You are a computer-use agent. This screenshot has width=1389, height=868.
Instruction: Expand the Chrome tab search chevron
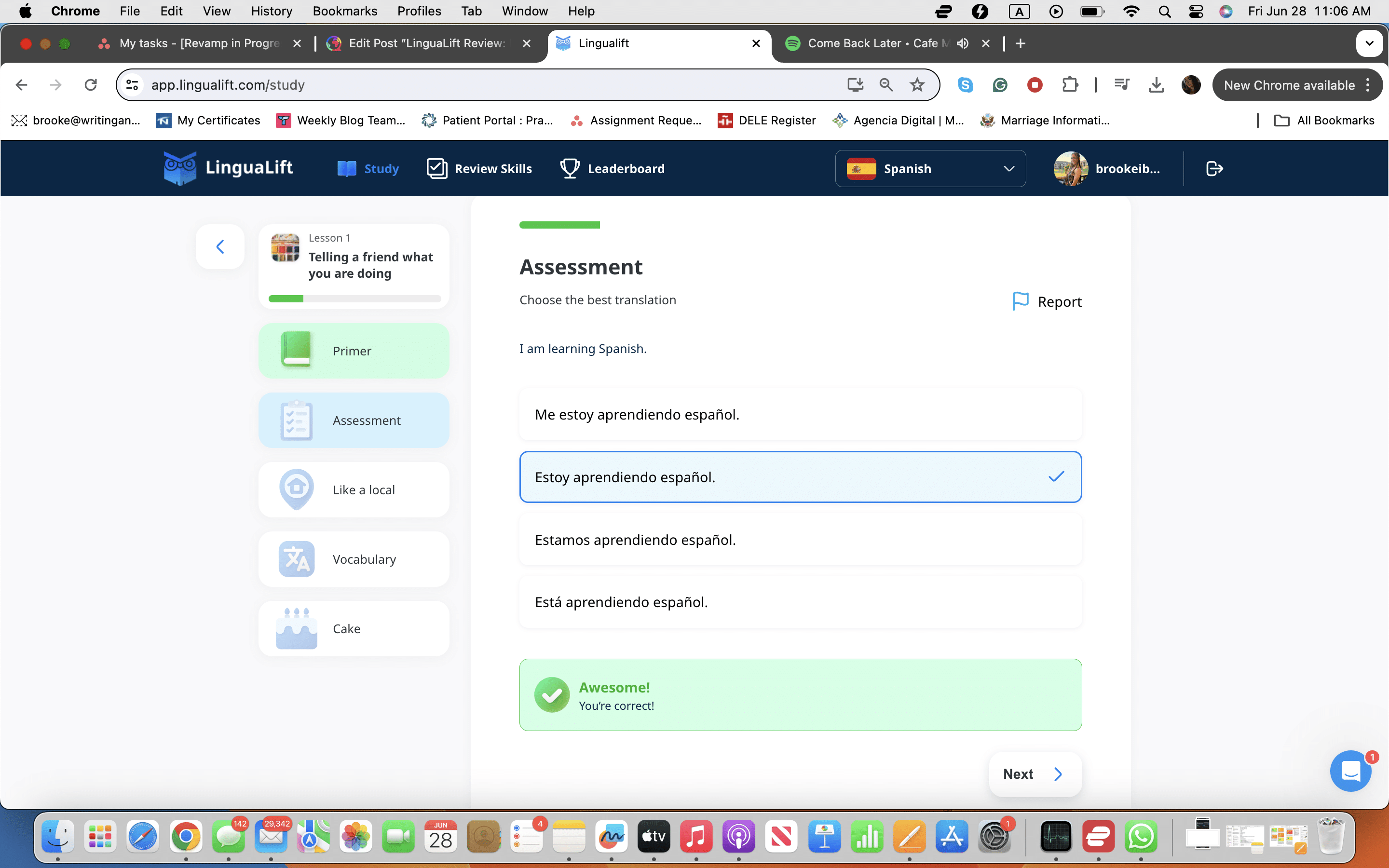[1369, 43]
